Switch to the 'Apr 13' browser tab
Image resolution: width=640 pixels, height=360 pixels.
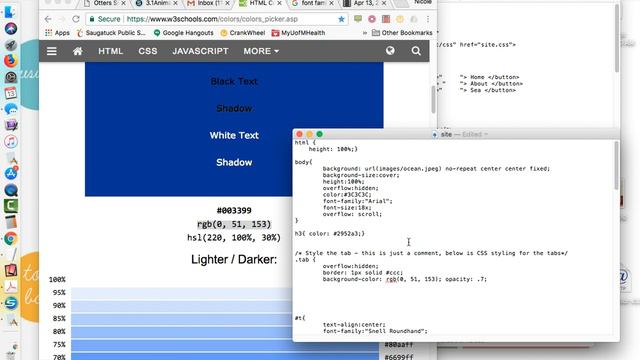(363, 3)
